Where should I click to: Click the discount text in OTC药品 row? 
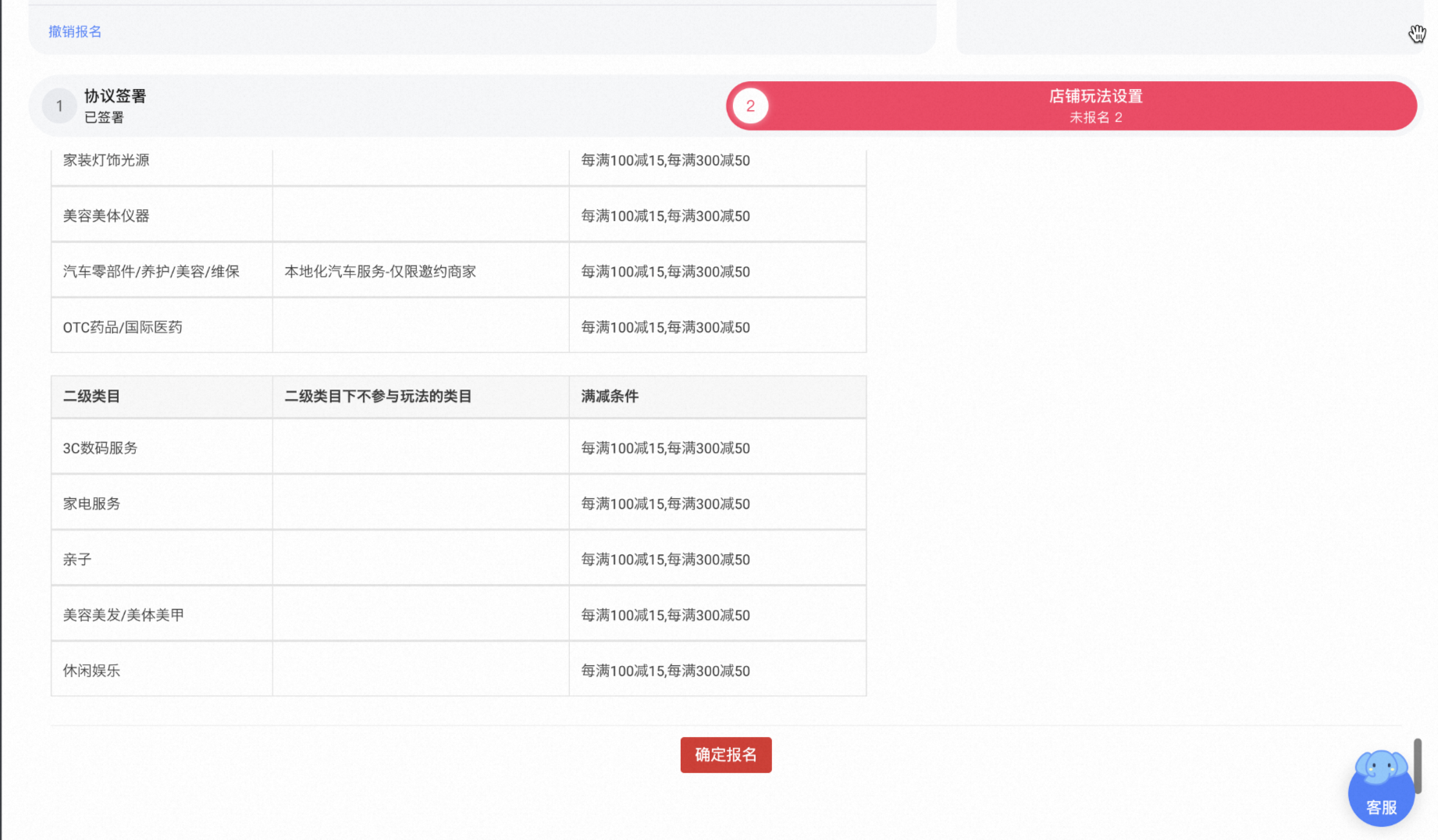[x=665, y=327]
